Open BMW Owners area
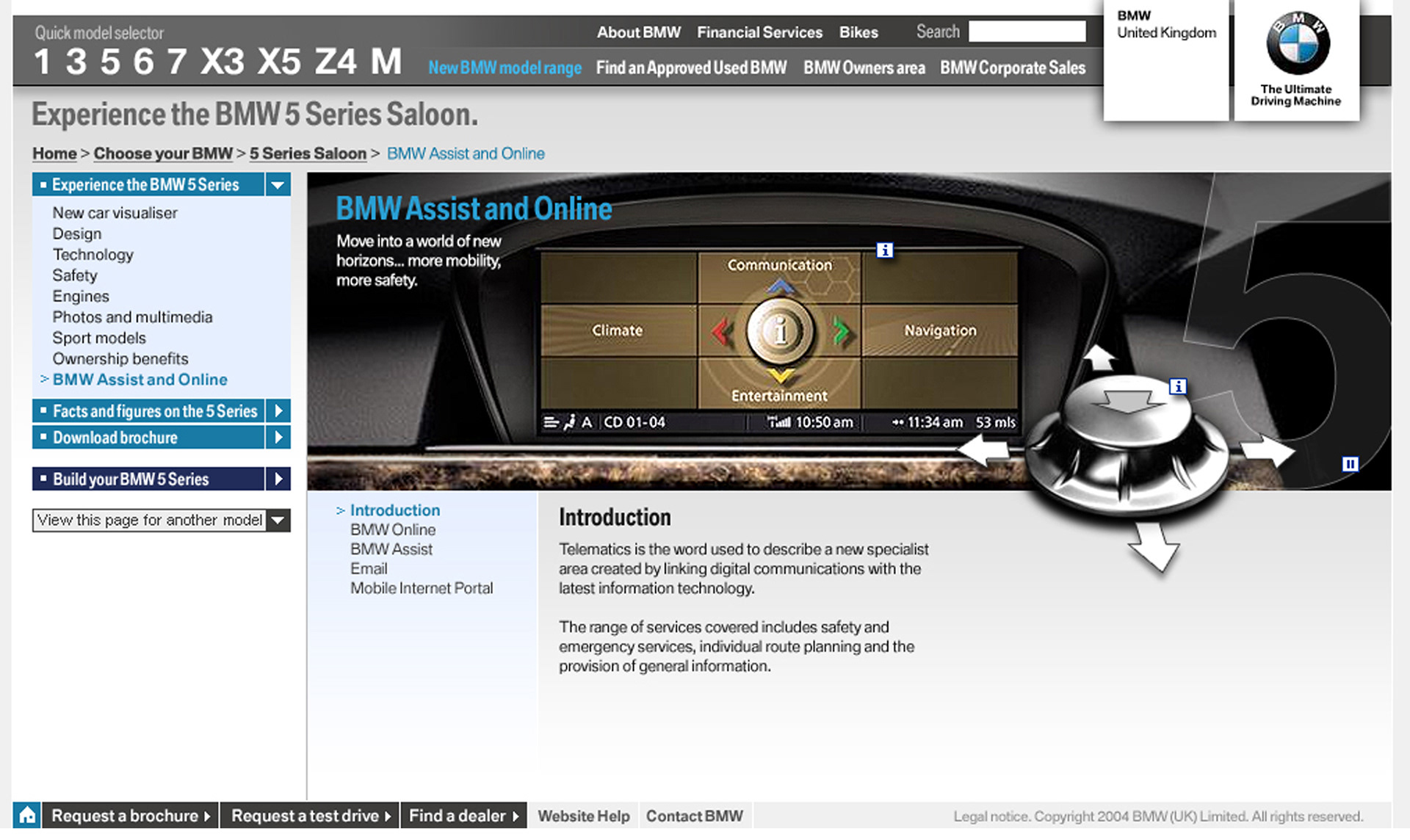The height and width of the screenshot is (840, 1410). click(864, 68)
